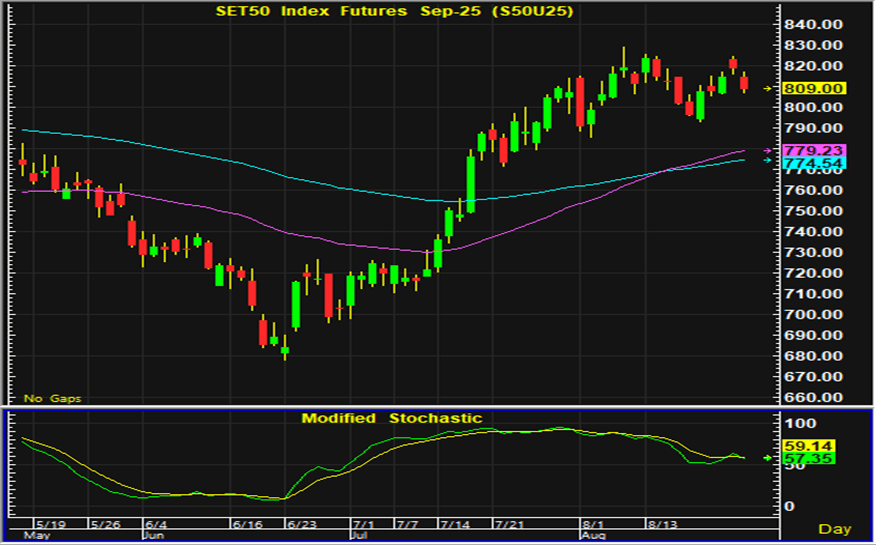Click the No Gaps label
The height and width of the screenshot is (545, 876).
click(x=52, y=398)
